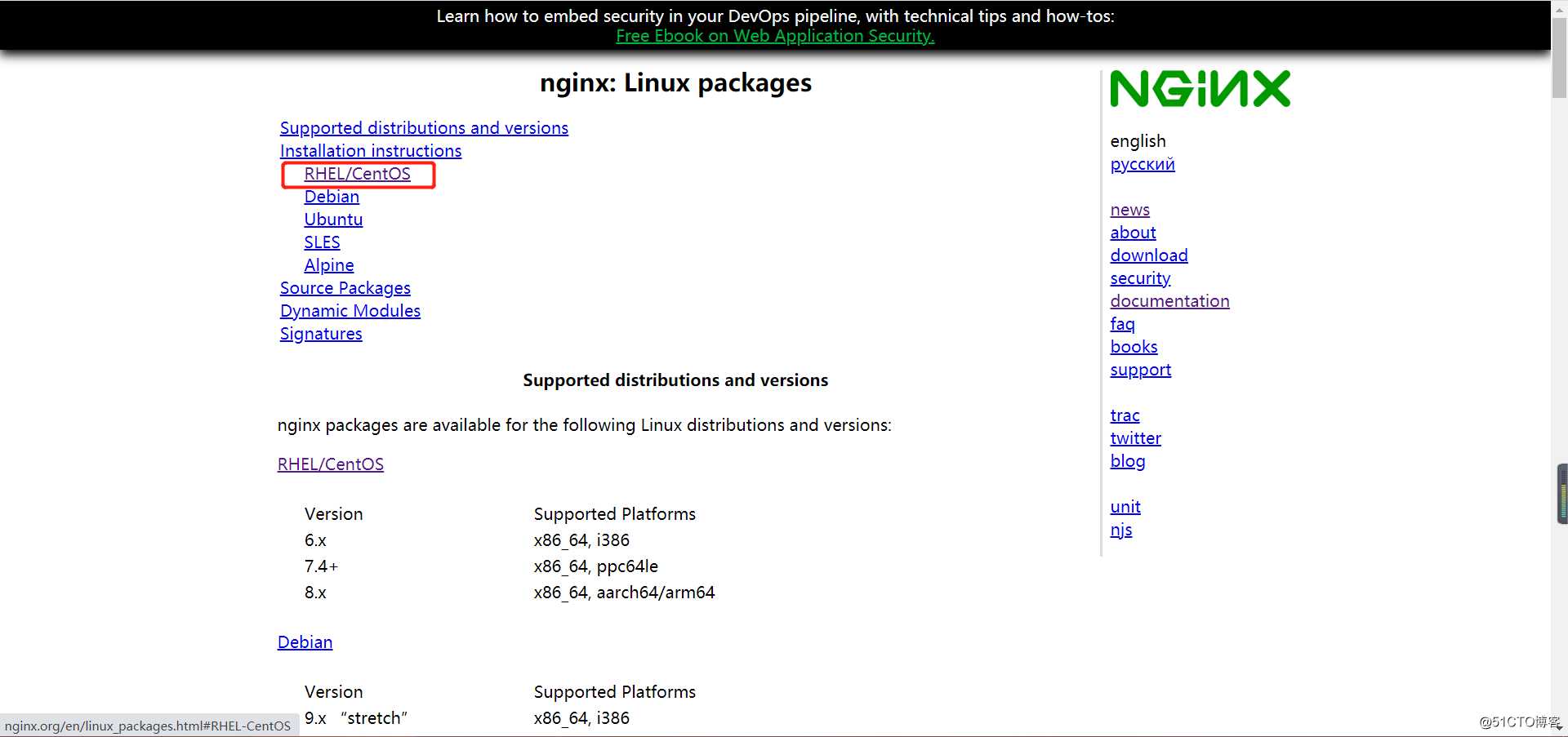
Task: Jump to Dynamic Modules section
Action: [350, 311]
